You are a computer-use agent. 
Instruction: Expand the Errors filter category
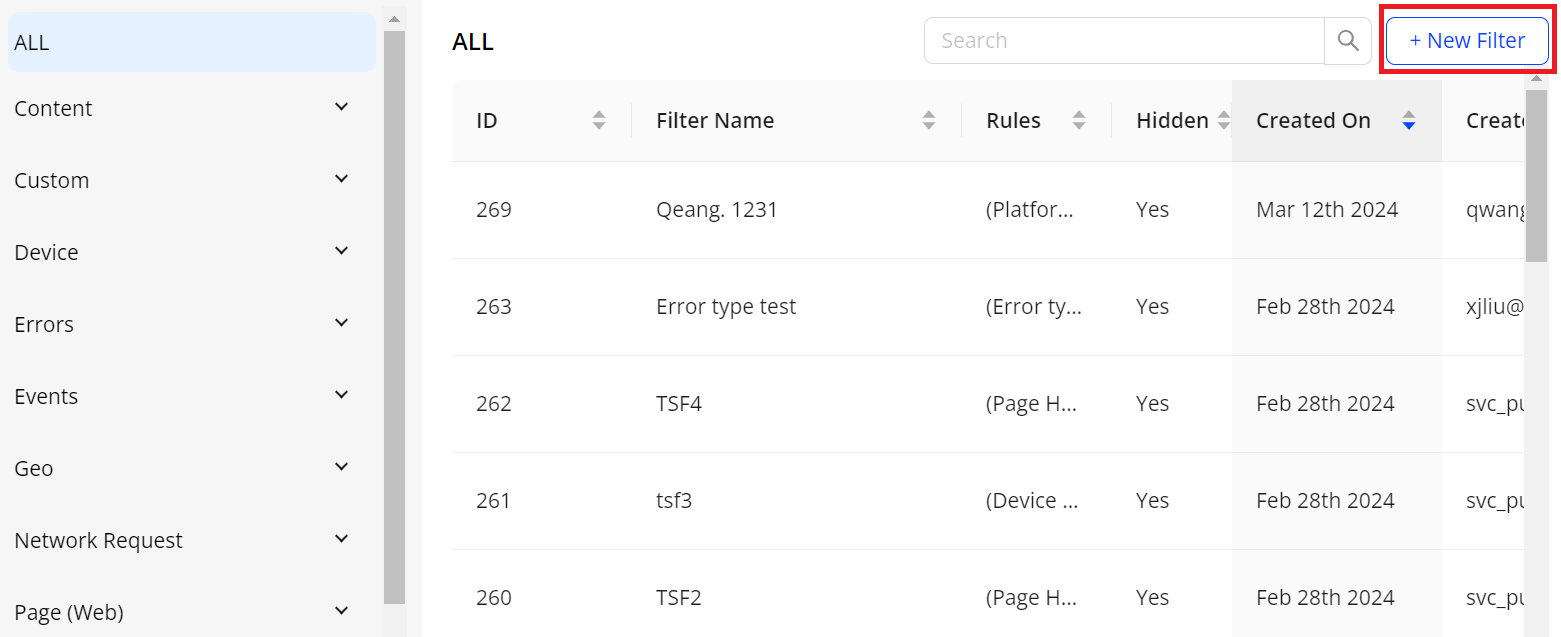[x=341, y=323]
